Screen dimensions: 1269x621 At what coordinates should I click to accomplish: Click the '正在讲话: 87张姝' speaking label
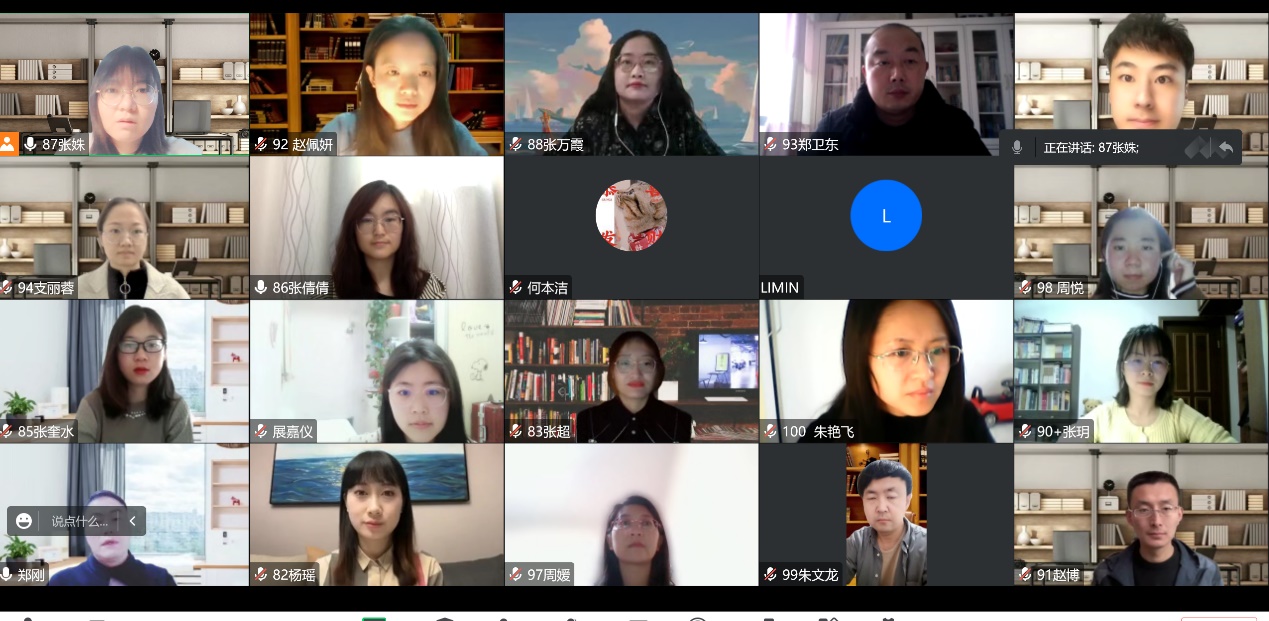1091,147
